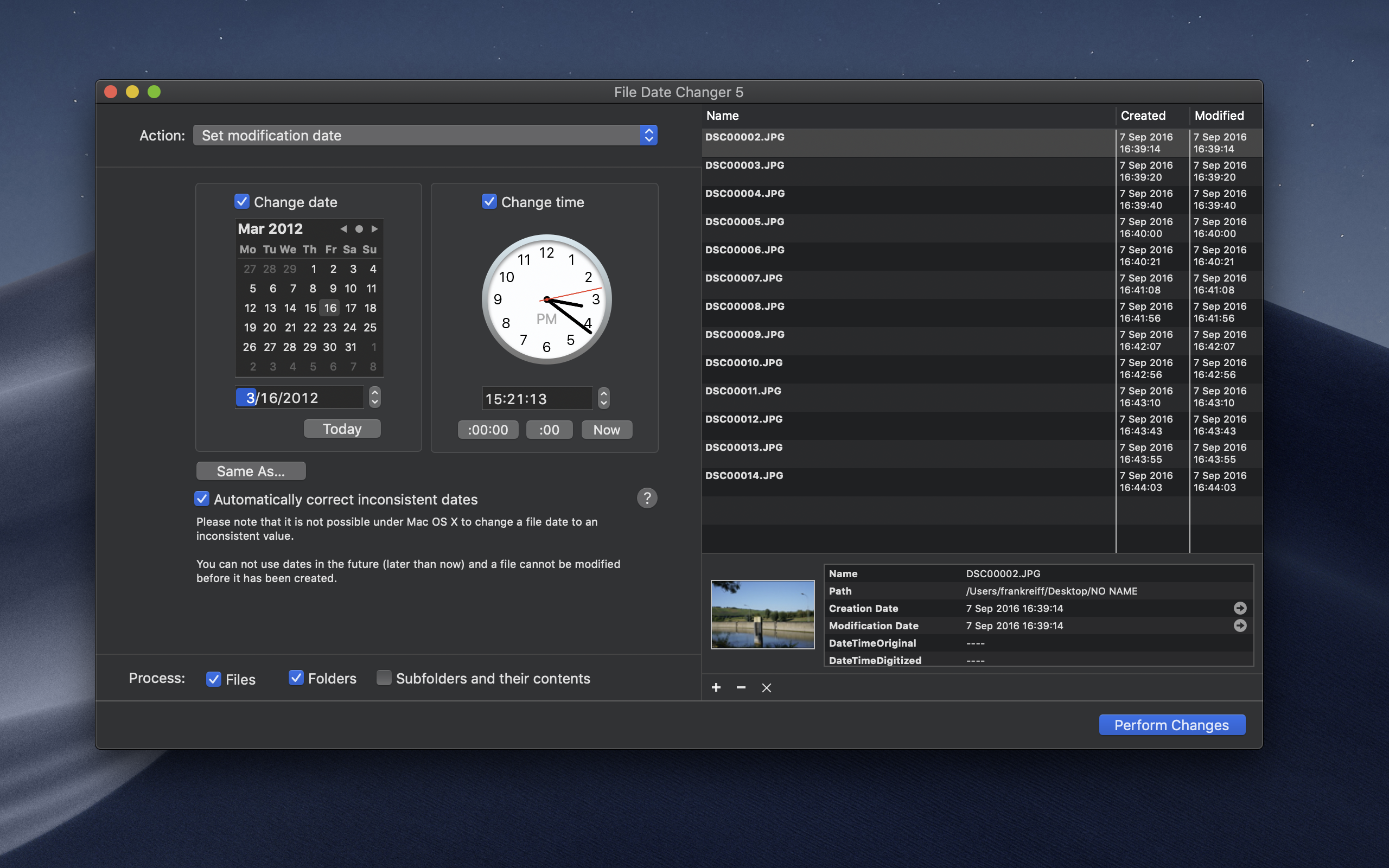Select DSC00004.JPG in the file list
The height and width of the screenshot is (868, 1389).
[982, 199]
